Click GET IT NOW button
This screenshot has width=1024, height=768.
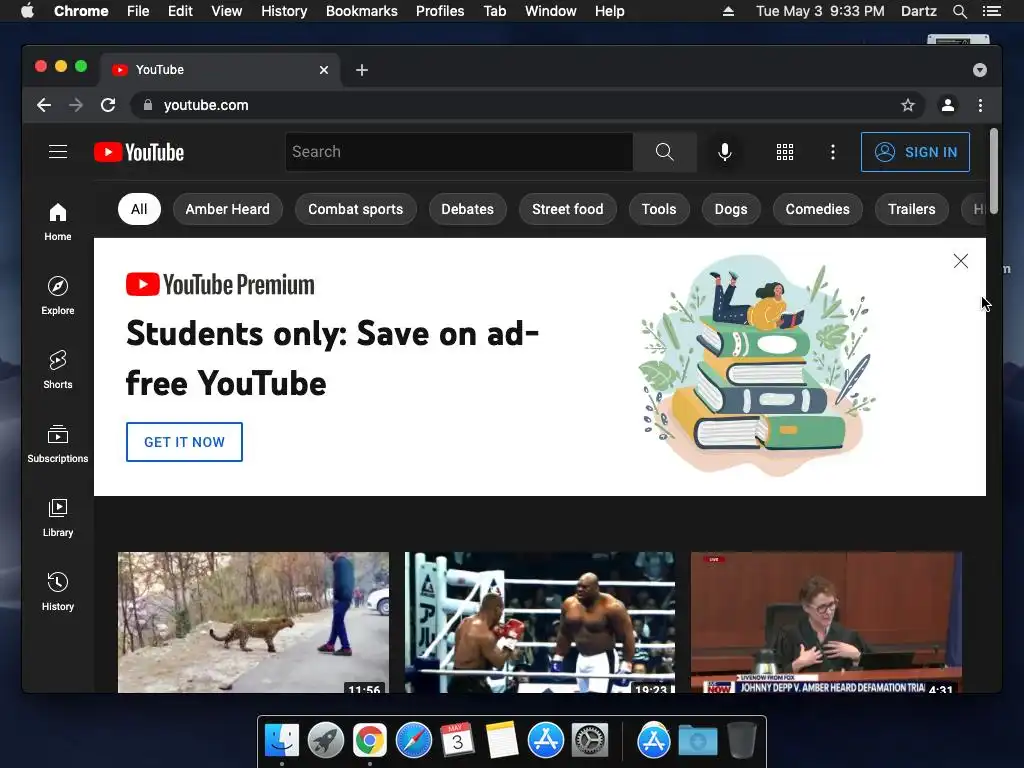pyautogui.click(x=184, y=442)
